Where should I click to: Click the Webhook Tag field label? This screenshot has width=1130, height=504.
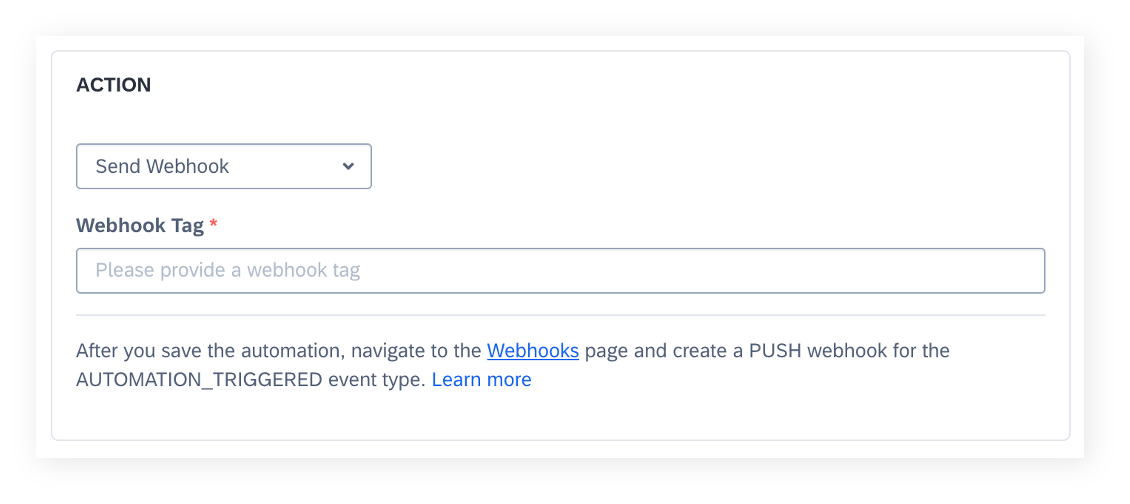coord(140,226)
